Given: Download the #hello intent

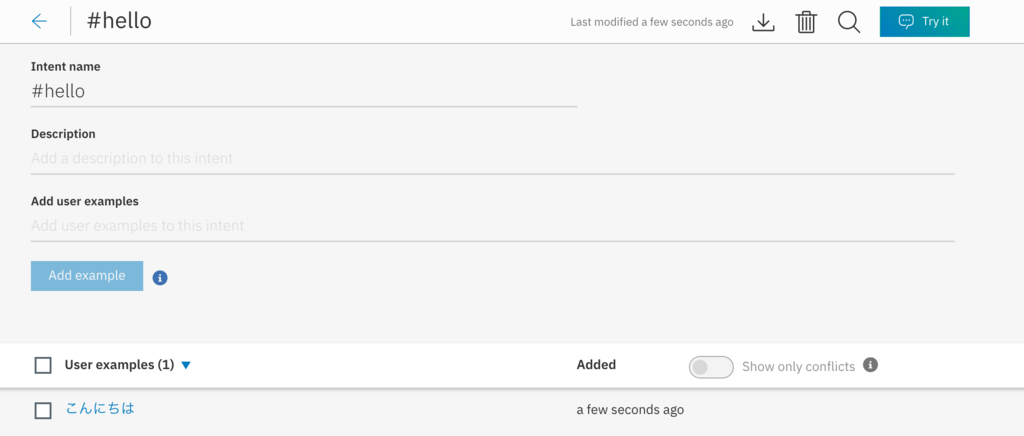Looking at the screenshot, I should [763, 22].
